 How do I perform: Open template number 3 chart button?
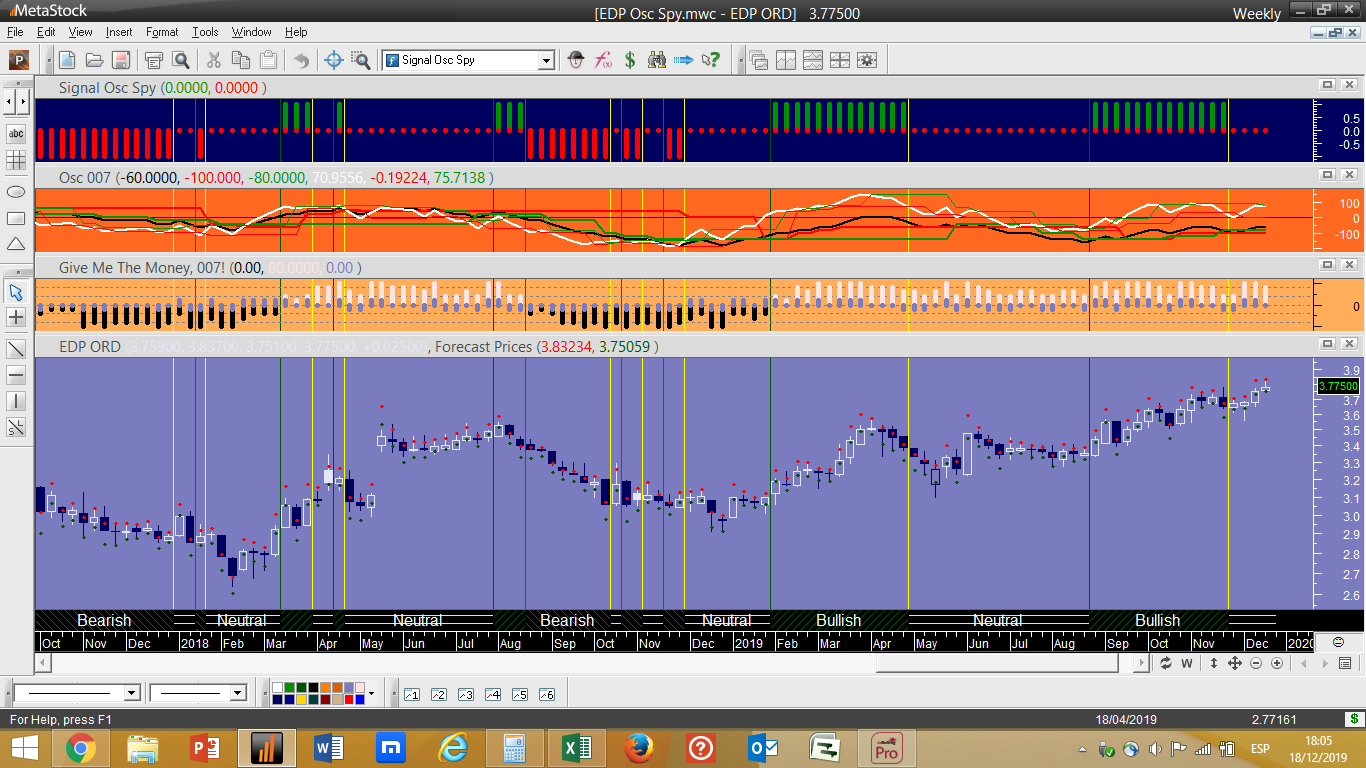(465, 694)
